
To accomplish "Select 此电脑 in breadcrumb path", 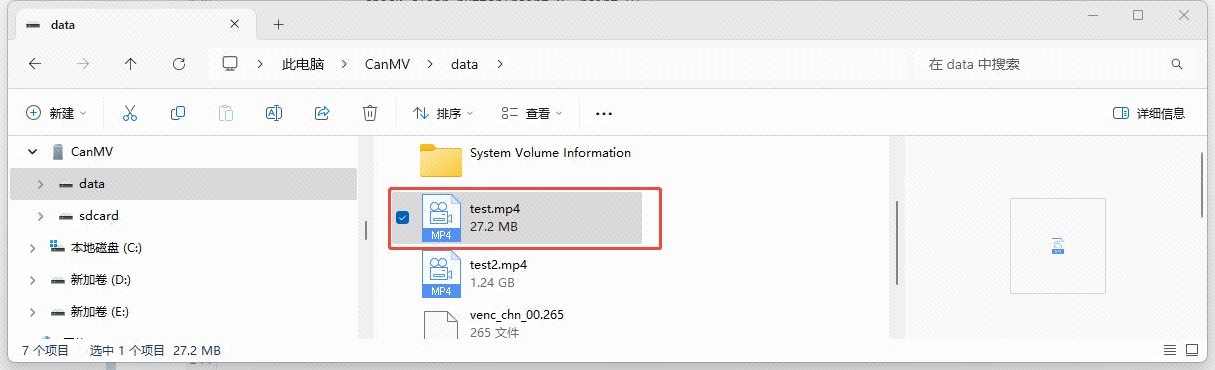I will [x=303, y=64].
